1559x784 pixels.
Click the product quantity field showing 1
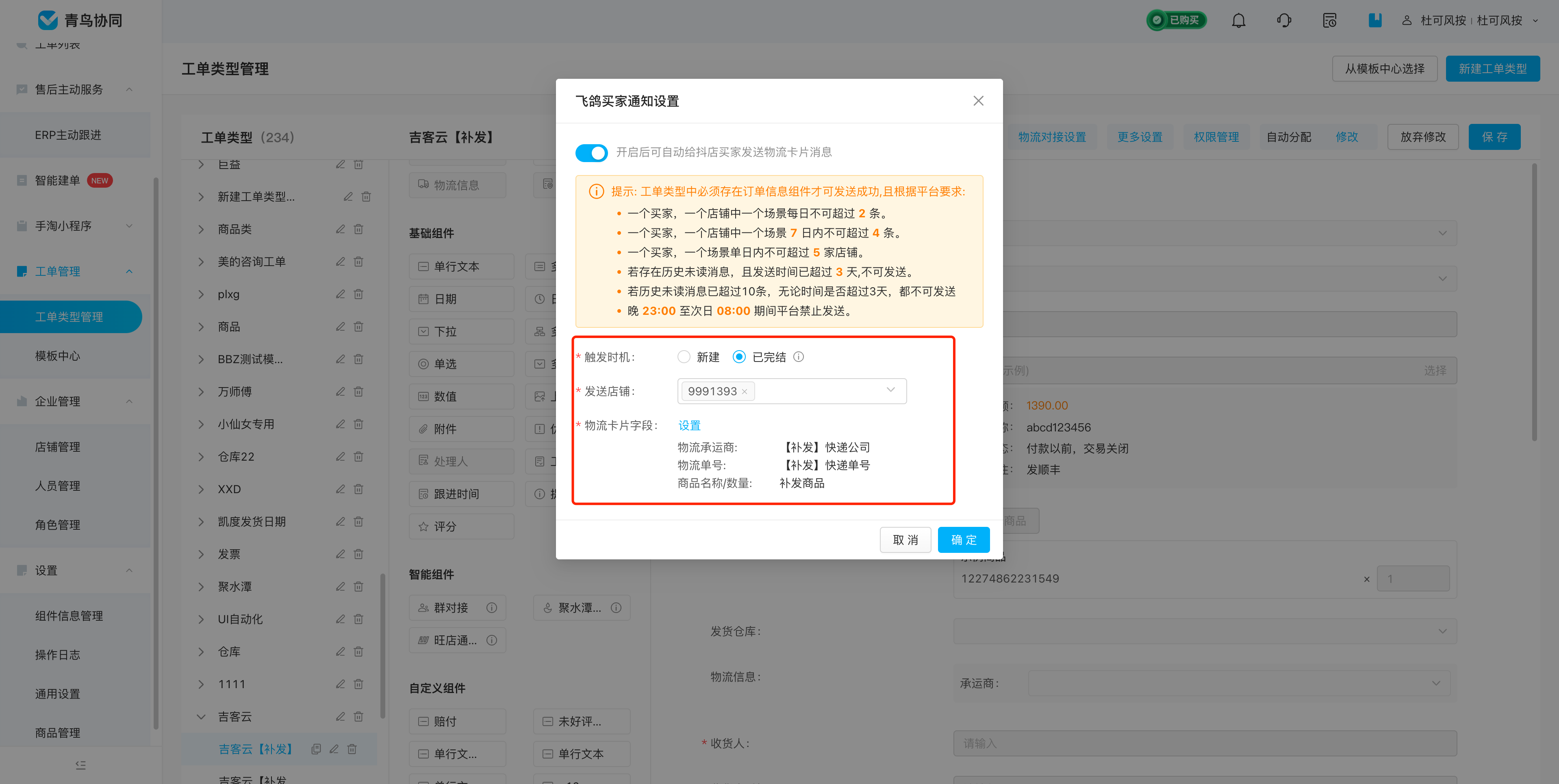tap(1413, 579)
